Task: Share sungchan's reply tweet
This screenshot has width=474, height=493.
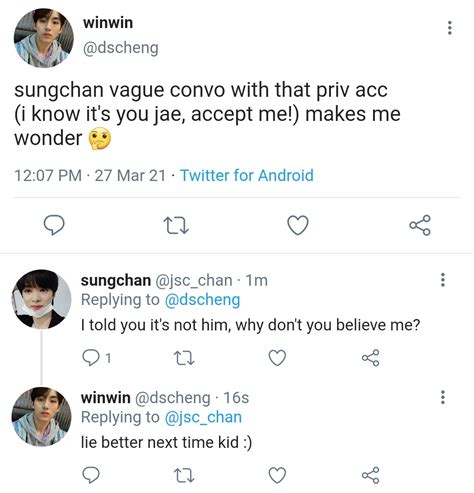Action: coord(371,358)
